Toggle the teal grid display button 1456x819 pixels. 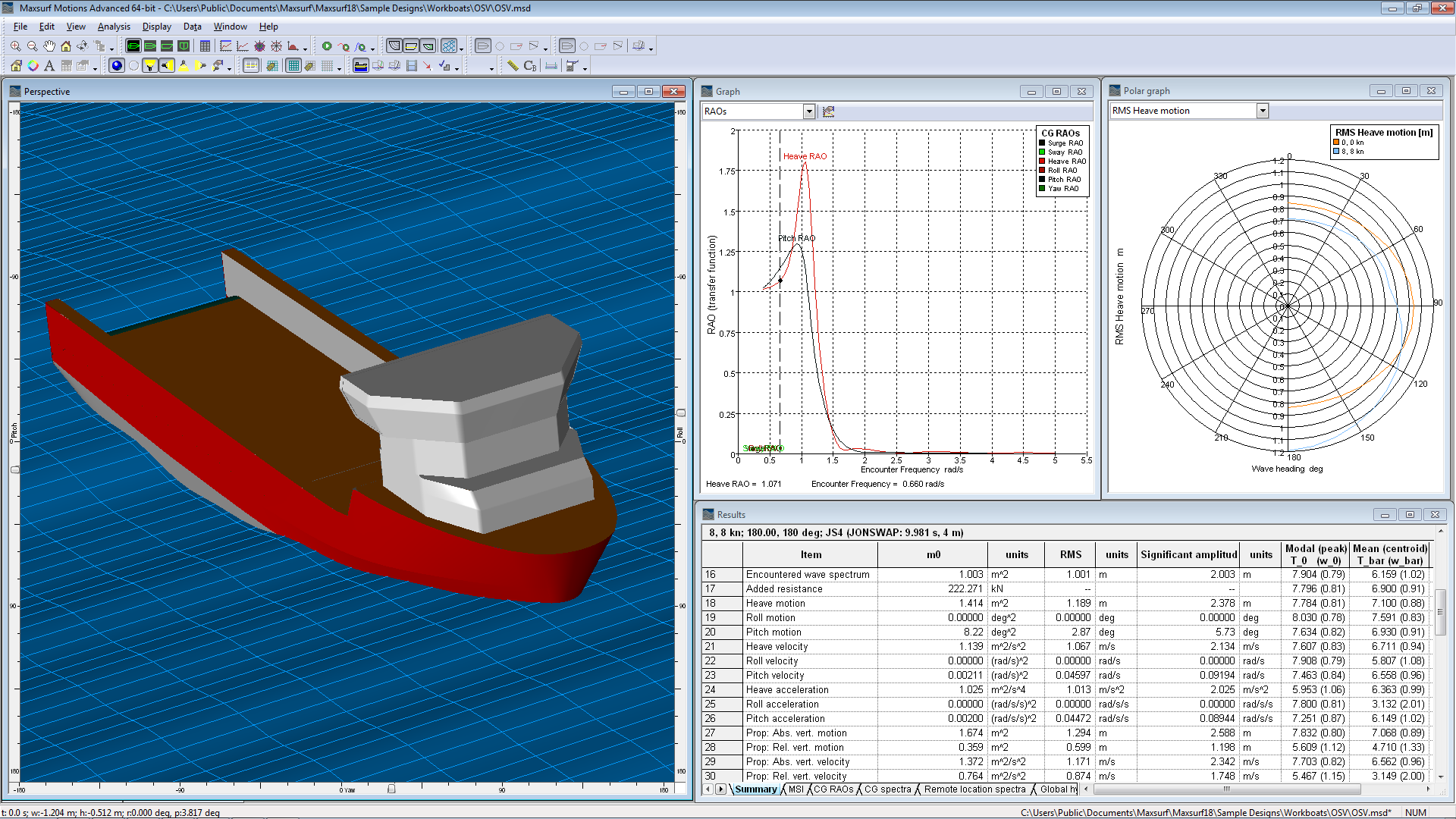[x=293, y=66]
